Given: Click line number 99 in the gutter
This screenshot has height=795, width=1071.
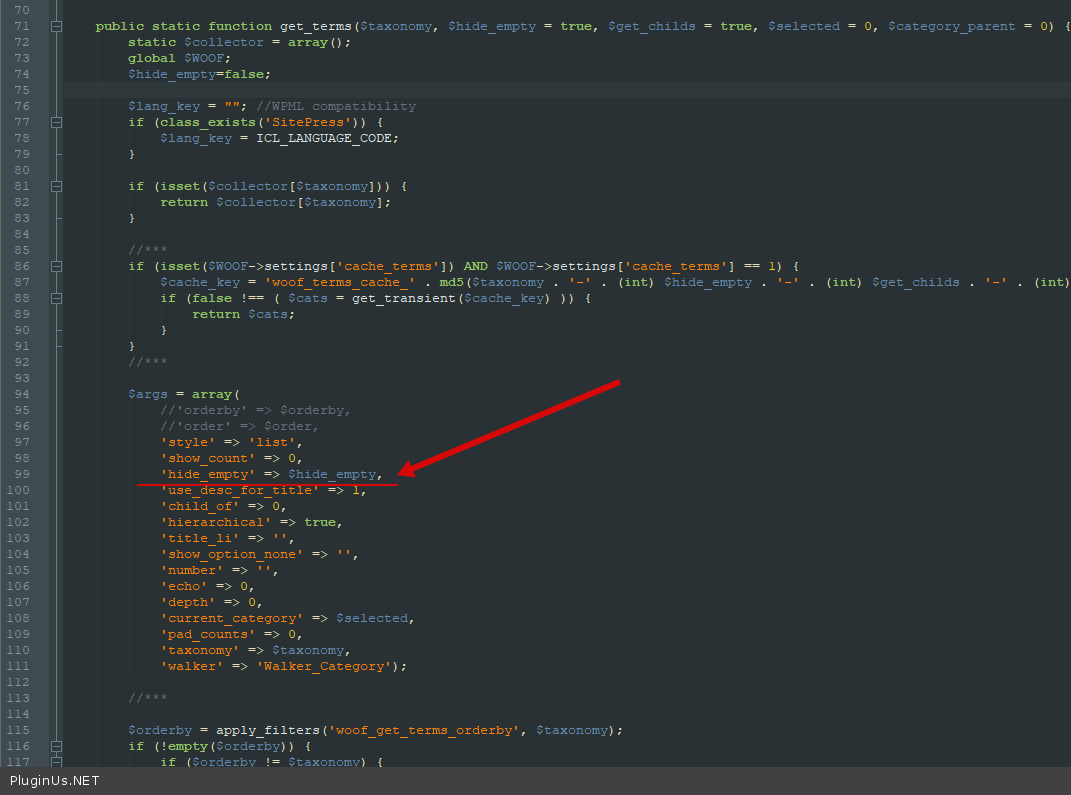Looking at the screenshot, I should click(21, 474).
